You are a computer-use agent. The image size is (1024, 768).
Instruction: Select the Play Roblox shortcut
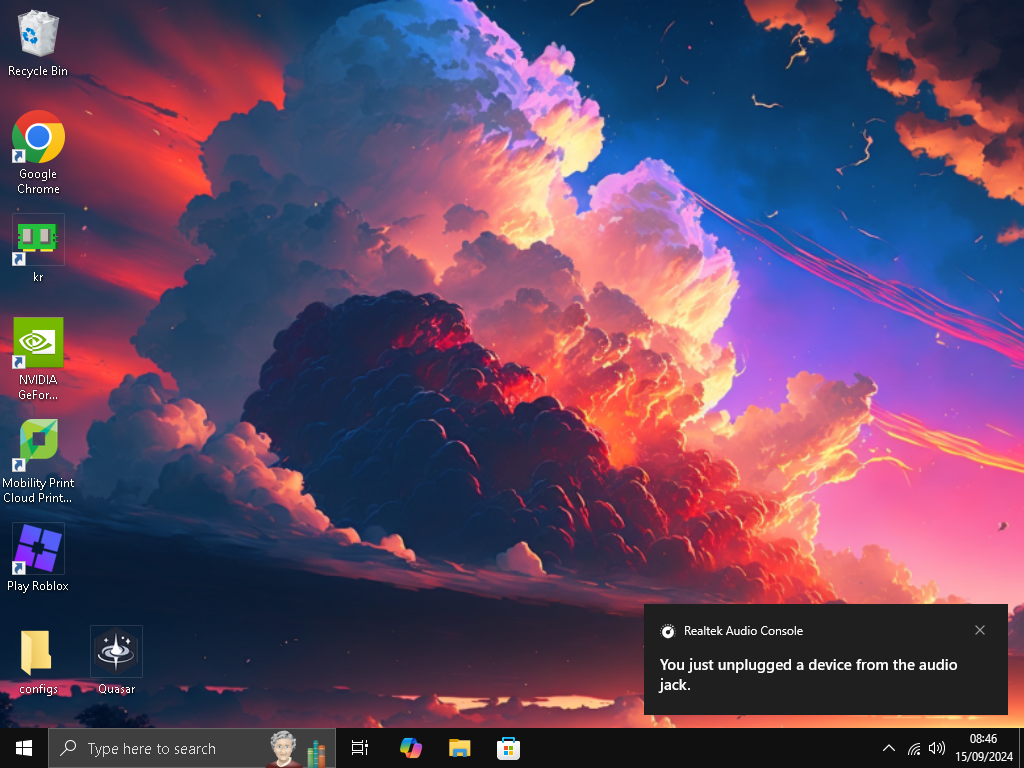pyautogui.click(x=38, y=557)
